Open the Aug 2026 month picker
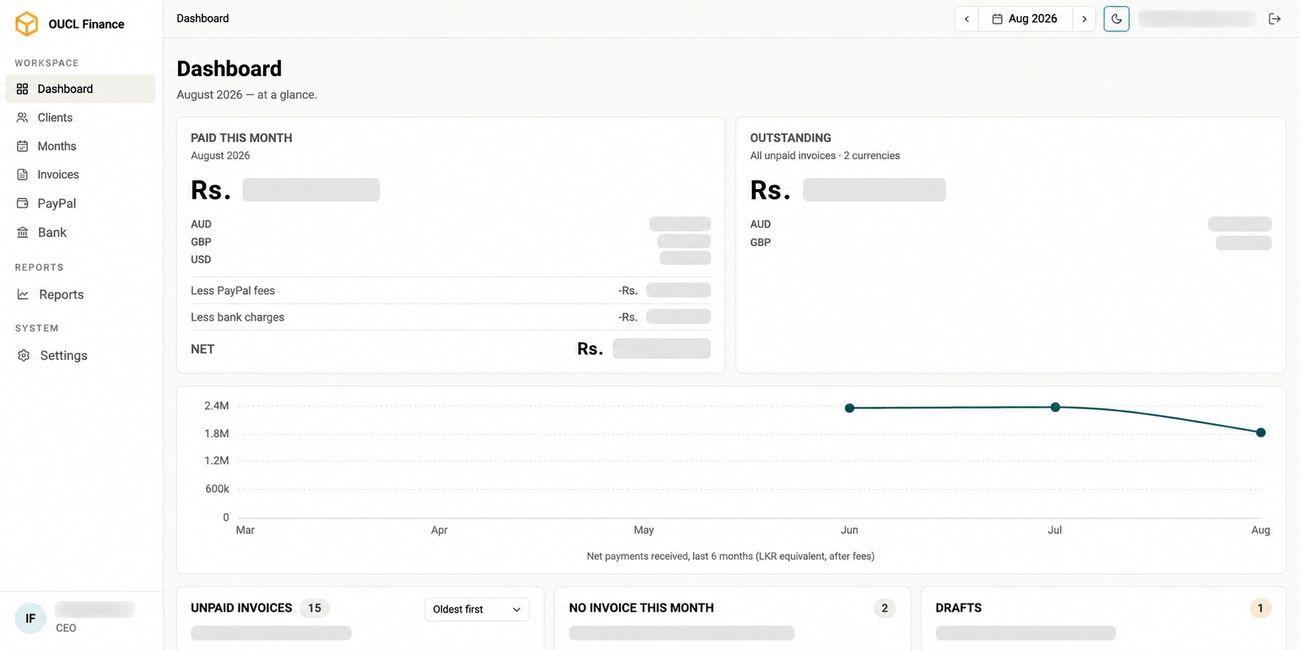 pos(1025,19)
